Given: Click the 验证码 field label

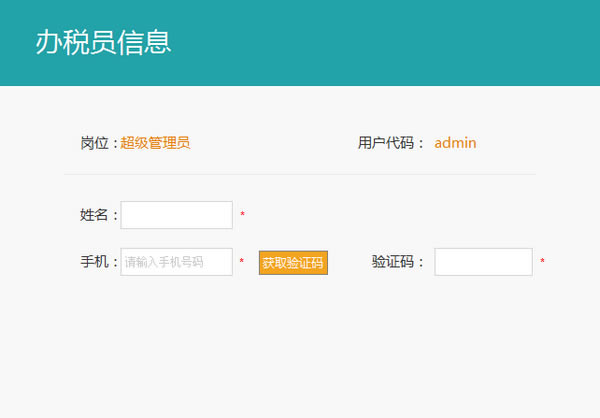Looking at the screenshot, I should click(x=392, y=262).
